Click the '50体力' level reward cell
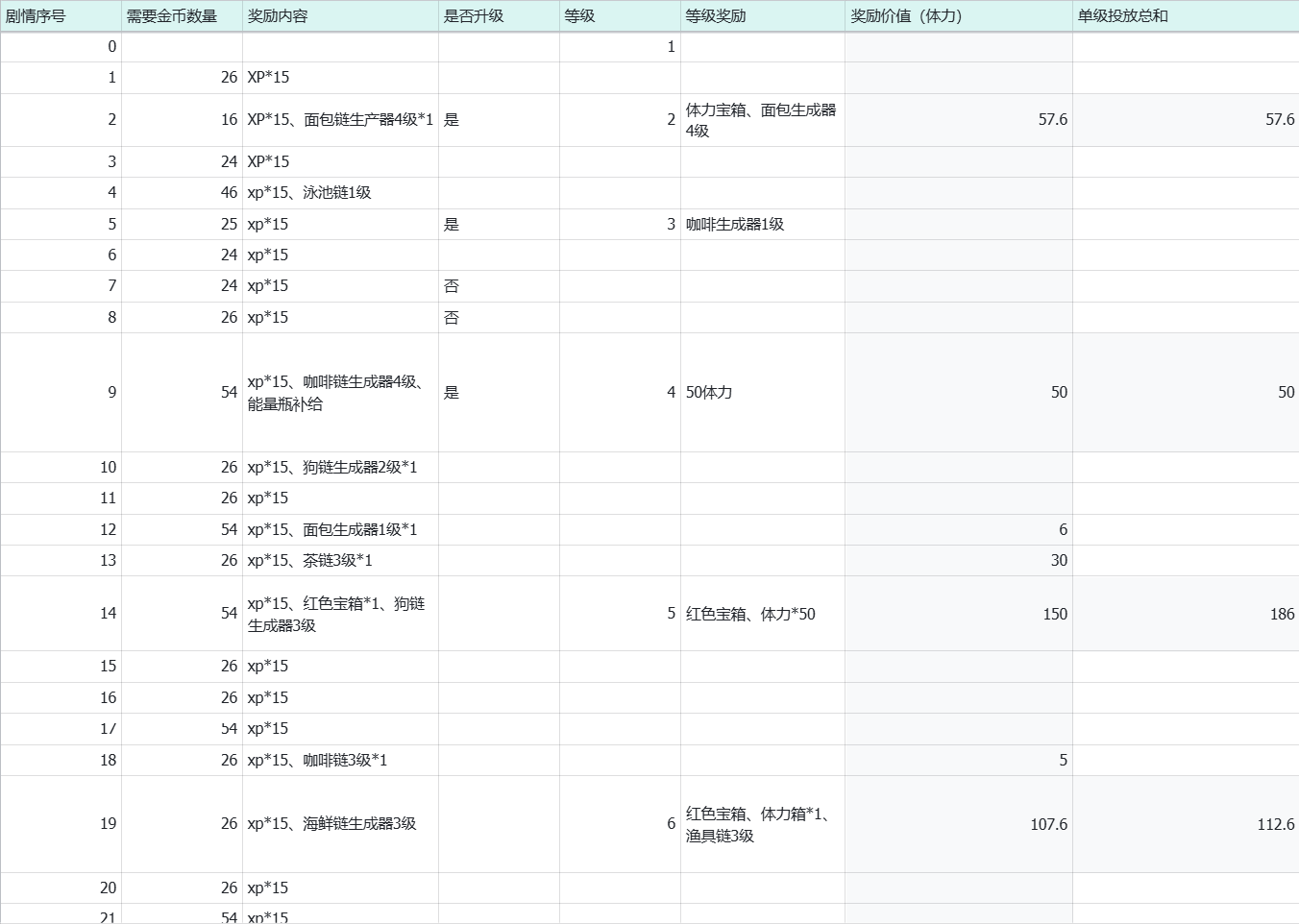The image size is (1299, 924). point(763,393)
